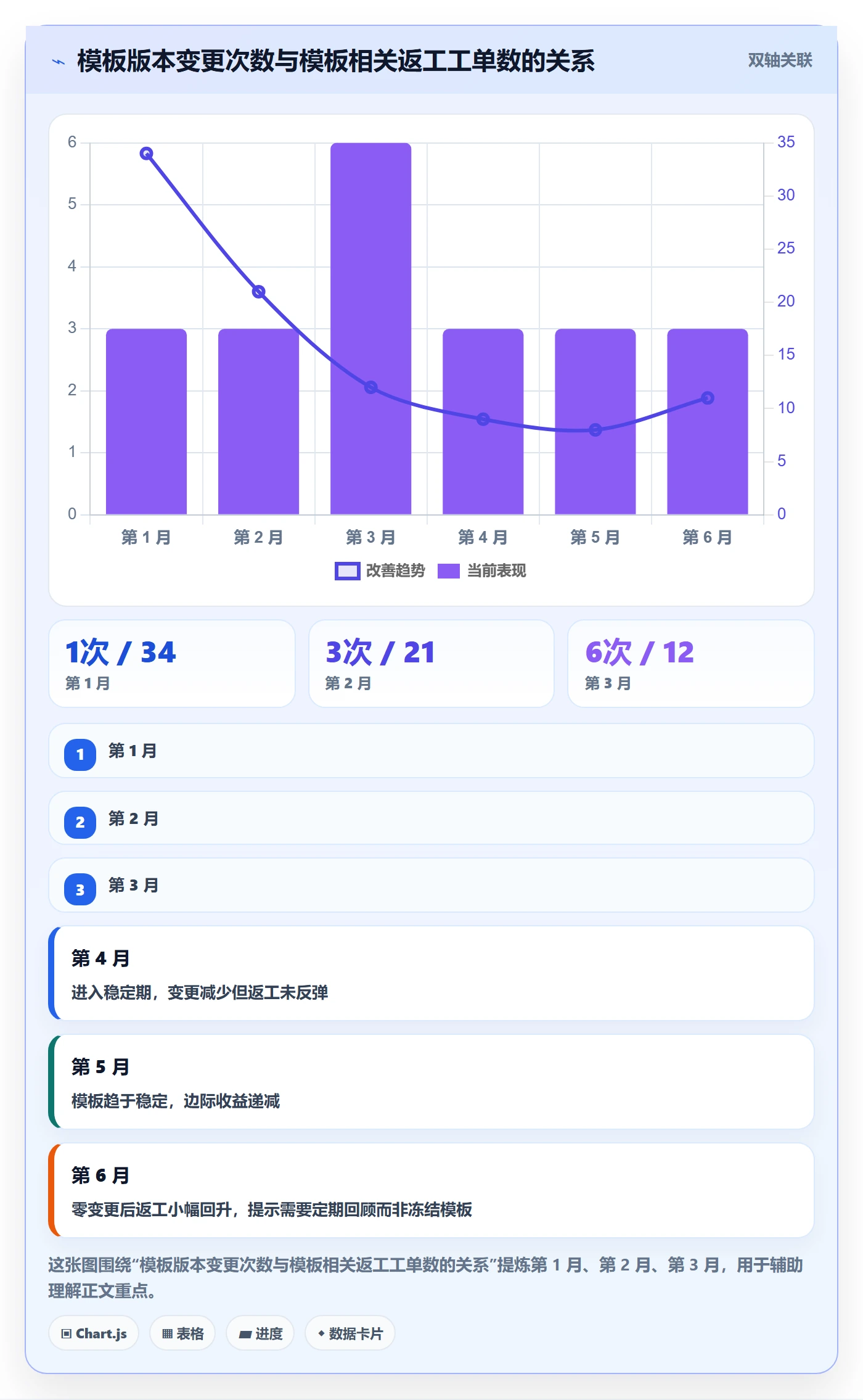
Task: Click the line point on the 第 6 月 bar
Action: [708, 398]
